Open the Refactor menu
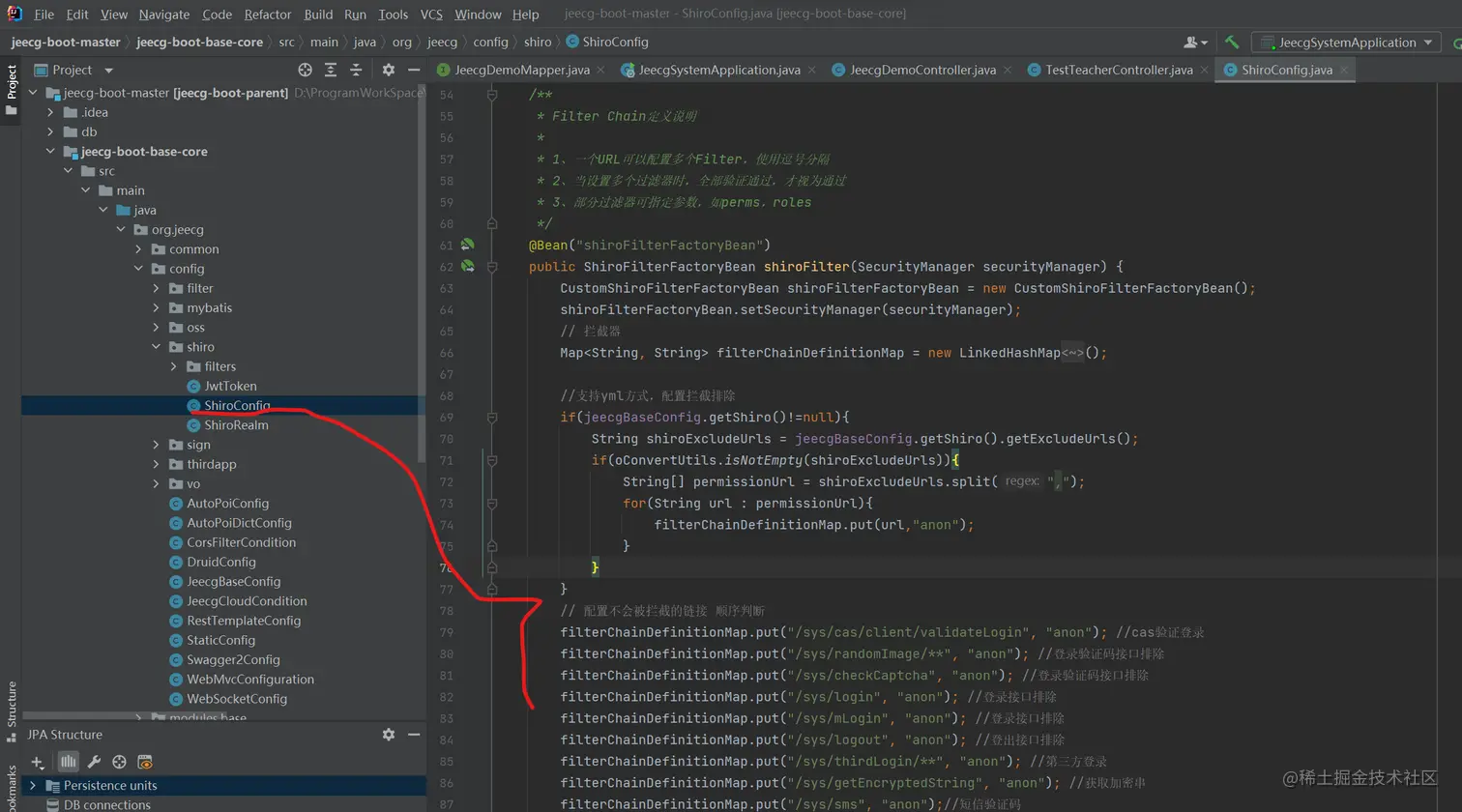This screenshot has height=812, width=1462. 268,14
